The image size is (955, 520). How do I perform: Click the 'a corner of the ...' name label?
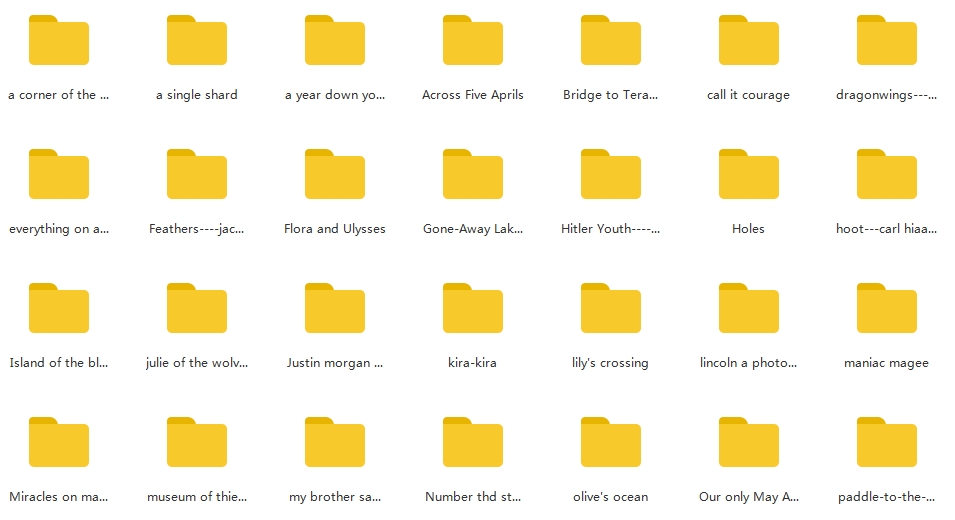(x=58, y=95)
